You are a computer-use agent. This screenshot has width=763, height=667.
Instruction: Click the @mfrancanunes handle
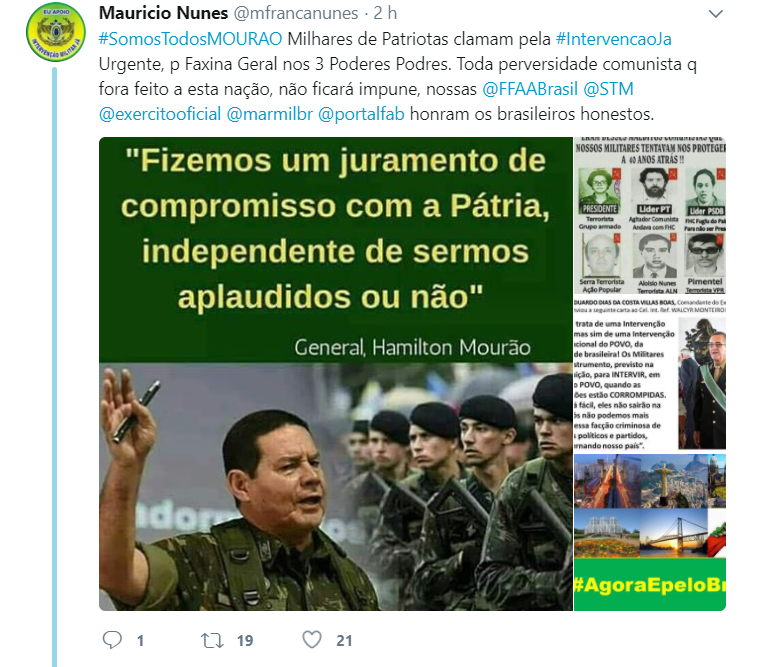(296, 13)
